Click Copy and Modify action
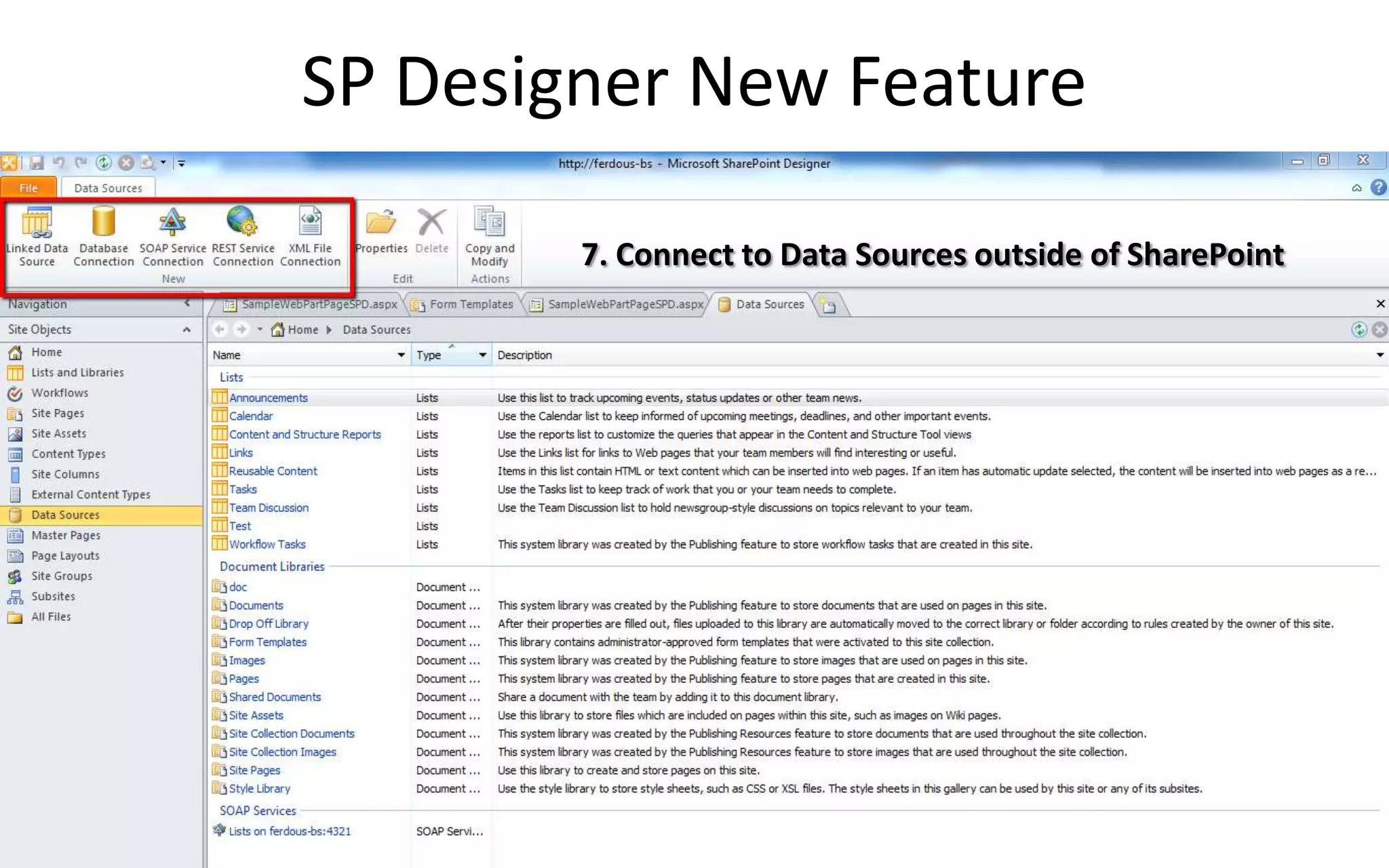Image resolution: width=1389 pixels, height=868 pixels. click(490, 237)
